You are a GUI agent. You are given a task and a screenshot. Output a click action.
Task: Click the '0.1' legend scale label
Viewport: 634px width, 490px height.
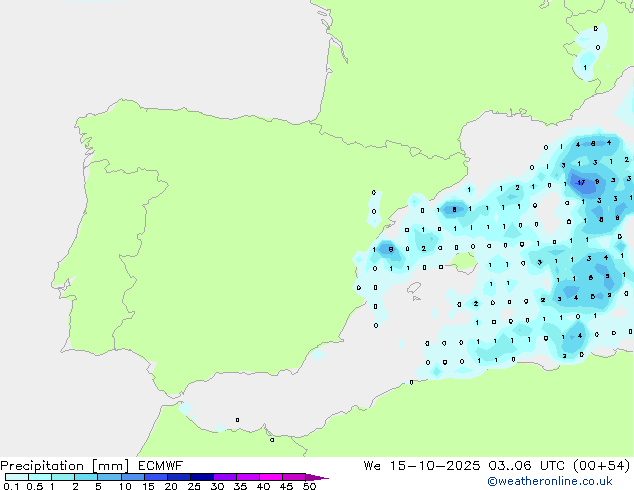click(11, 486)
